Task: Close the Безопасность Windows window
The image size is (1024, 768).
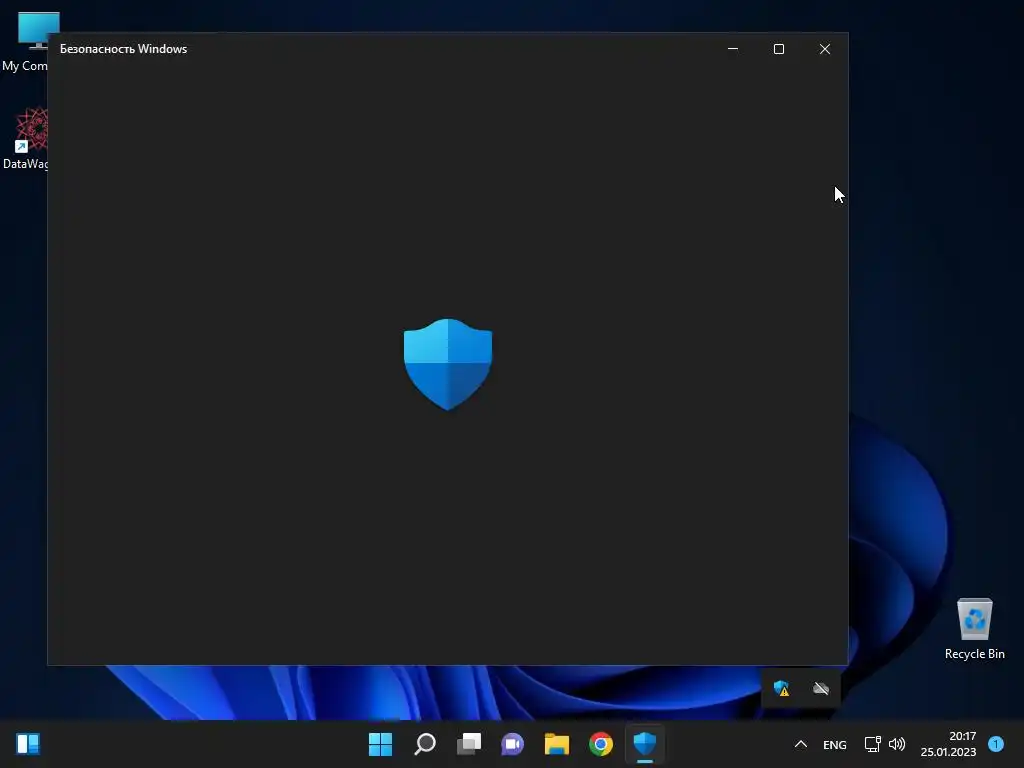Action: (x=825, y=49)
